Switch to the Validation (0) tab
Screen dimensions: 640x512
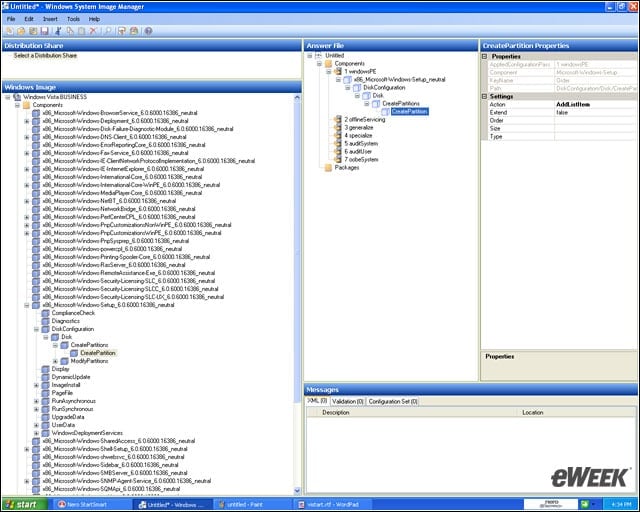click(347, 401)
